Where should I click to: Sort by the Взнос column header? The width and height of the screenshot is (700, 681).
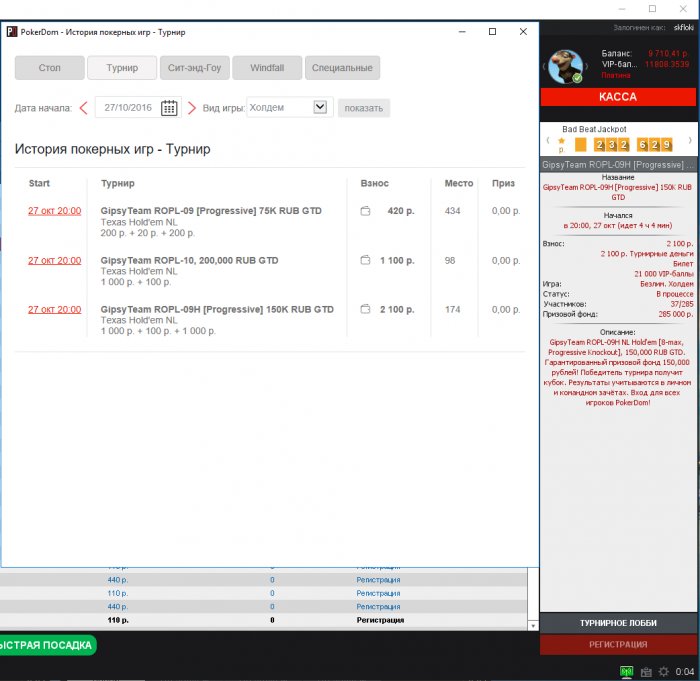click(375, 183)
